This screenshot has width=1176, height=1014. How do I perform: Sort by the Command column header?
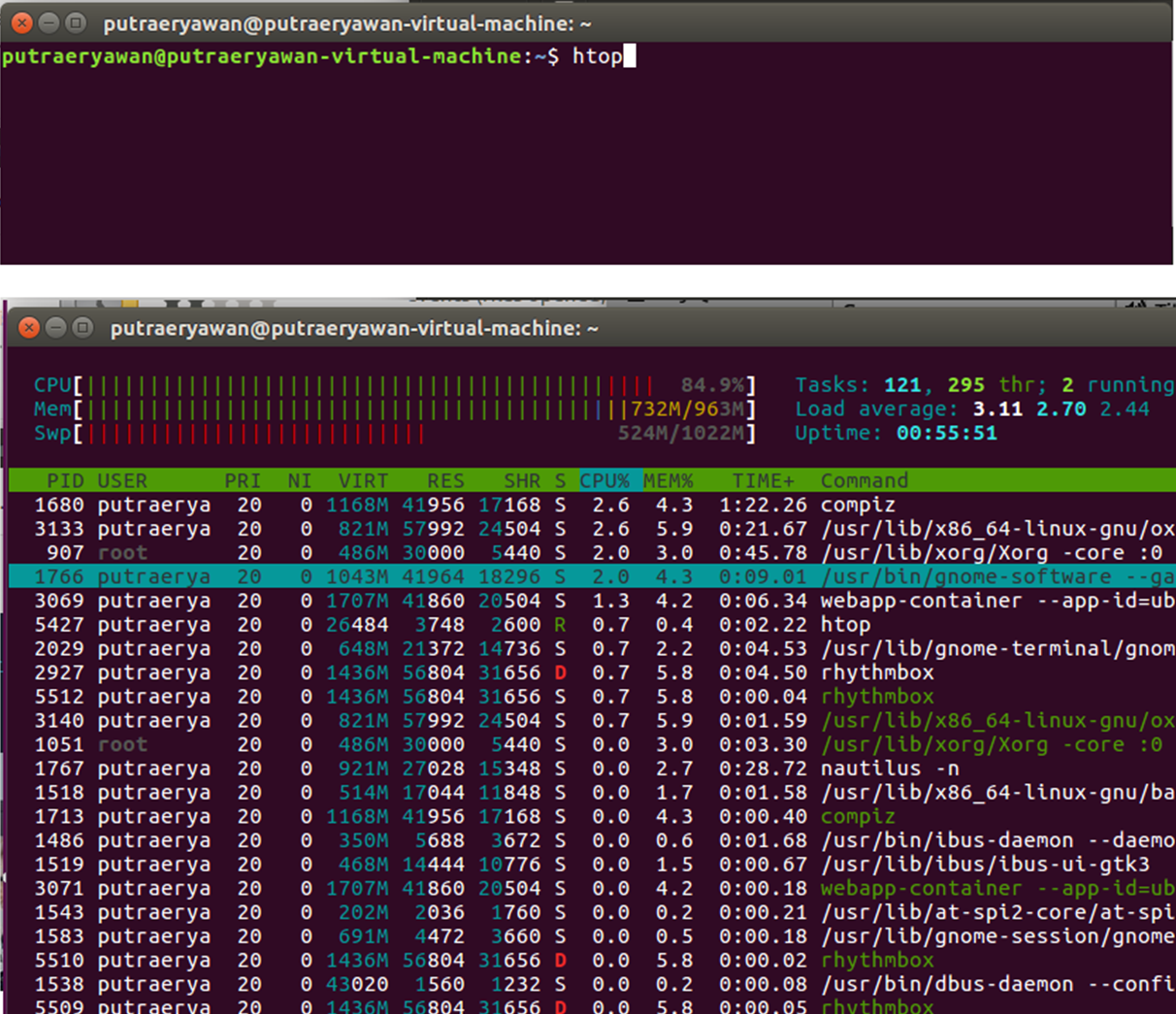click(x=865, y=480)
